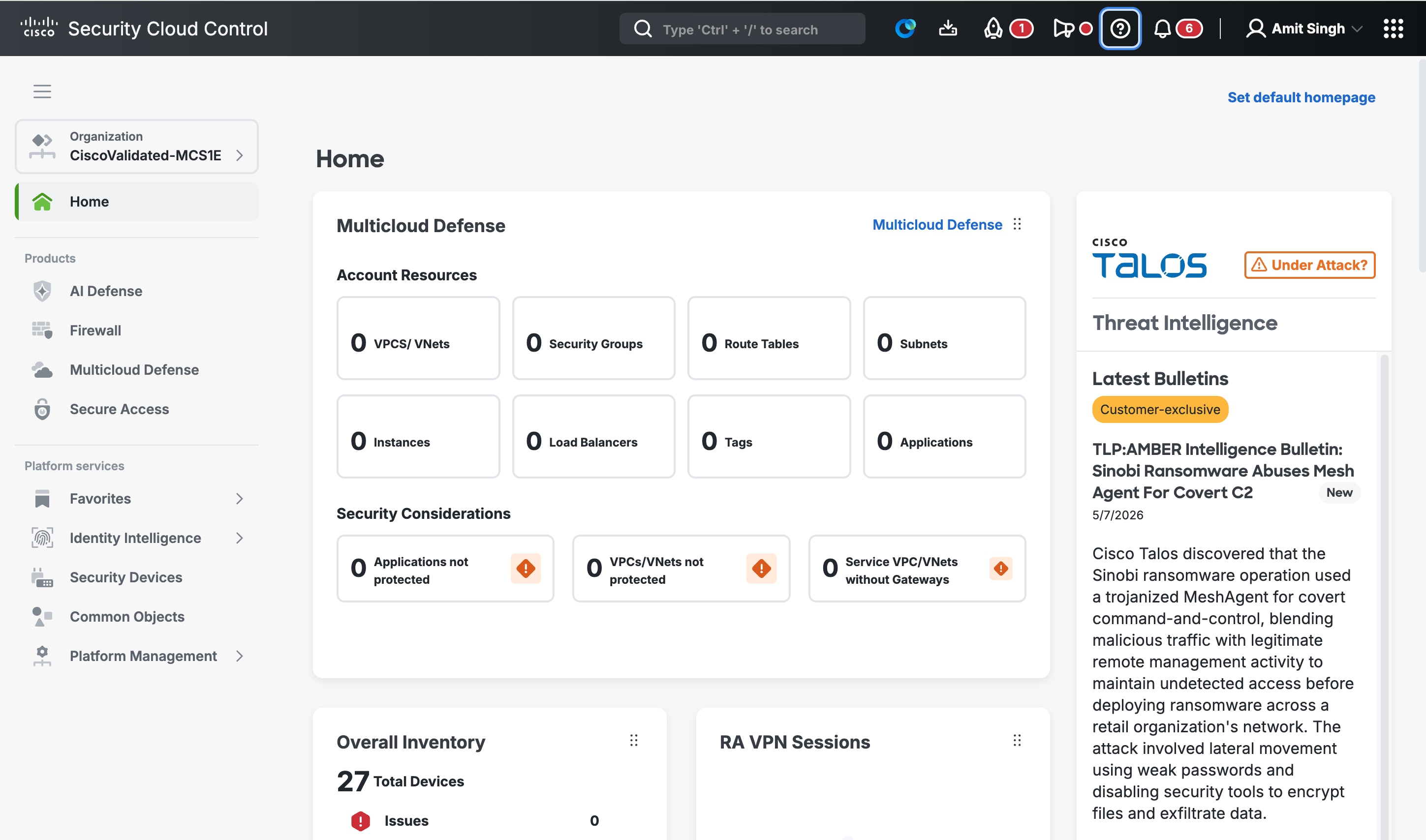Click the Cisco logo in header

pos(38,28)
